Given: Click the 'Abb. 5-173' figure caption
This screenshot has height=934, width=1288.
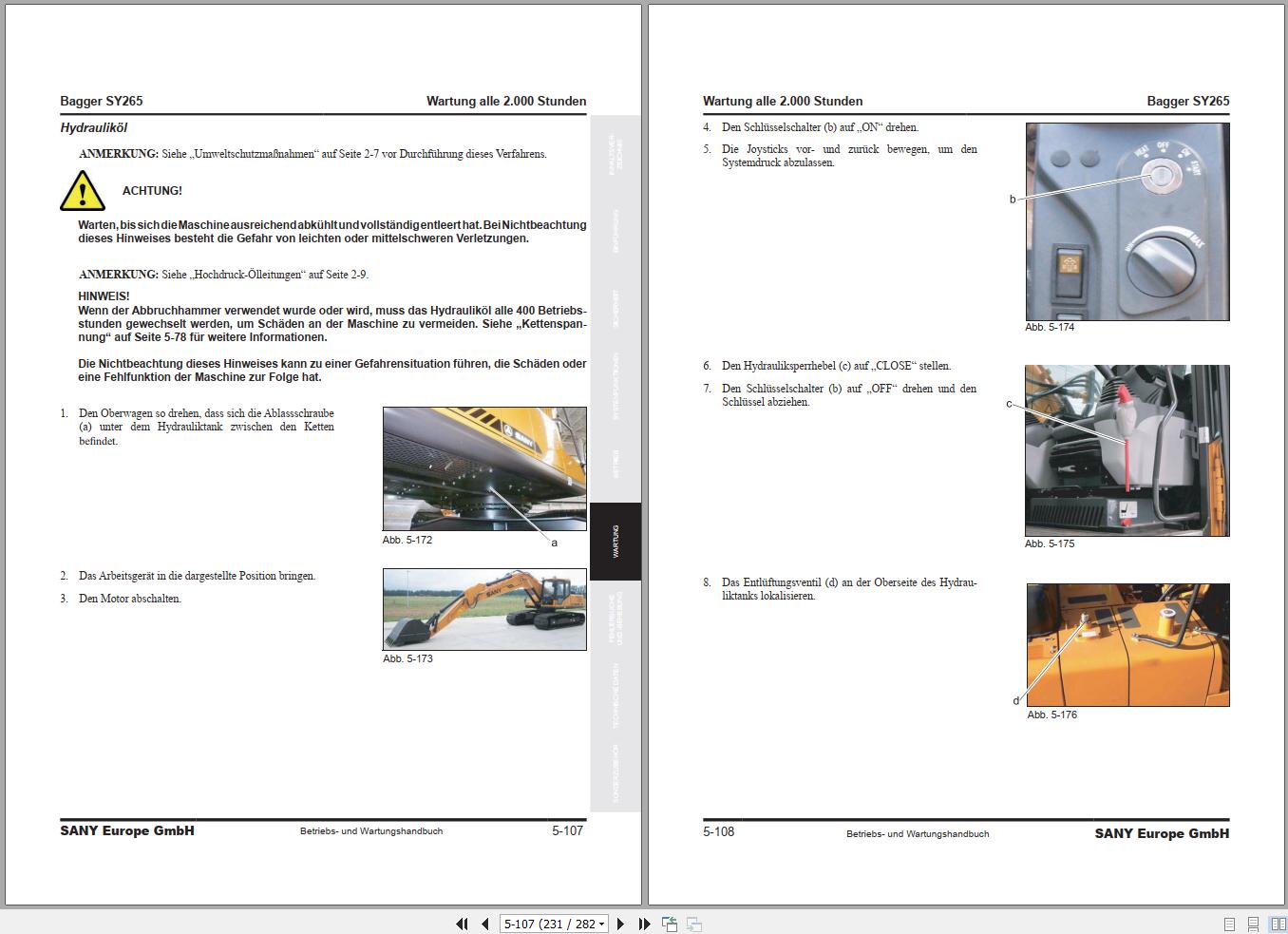Looking at the screenshot, I should pyautogui.click(x=407, y=658).
